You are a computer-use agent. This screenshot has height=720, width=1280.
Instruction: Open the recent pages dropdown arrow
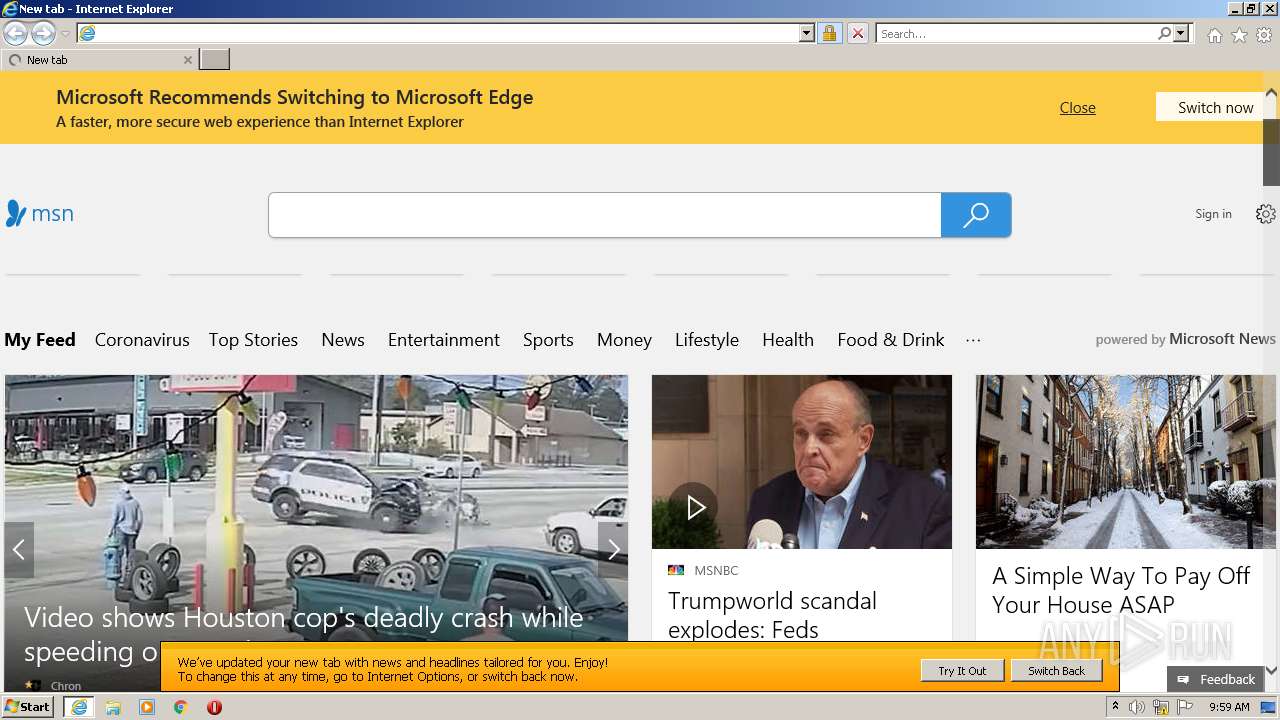(x=65, y=34)
